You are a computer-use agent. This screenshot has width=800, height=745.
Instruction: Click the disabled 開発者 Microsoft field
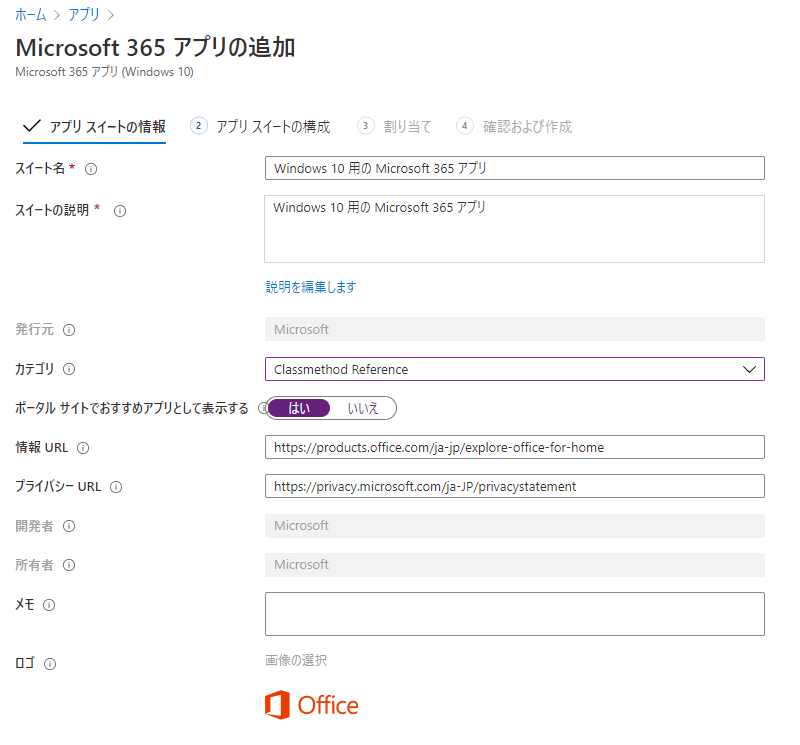tap(514, 526)
